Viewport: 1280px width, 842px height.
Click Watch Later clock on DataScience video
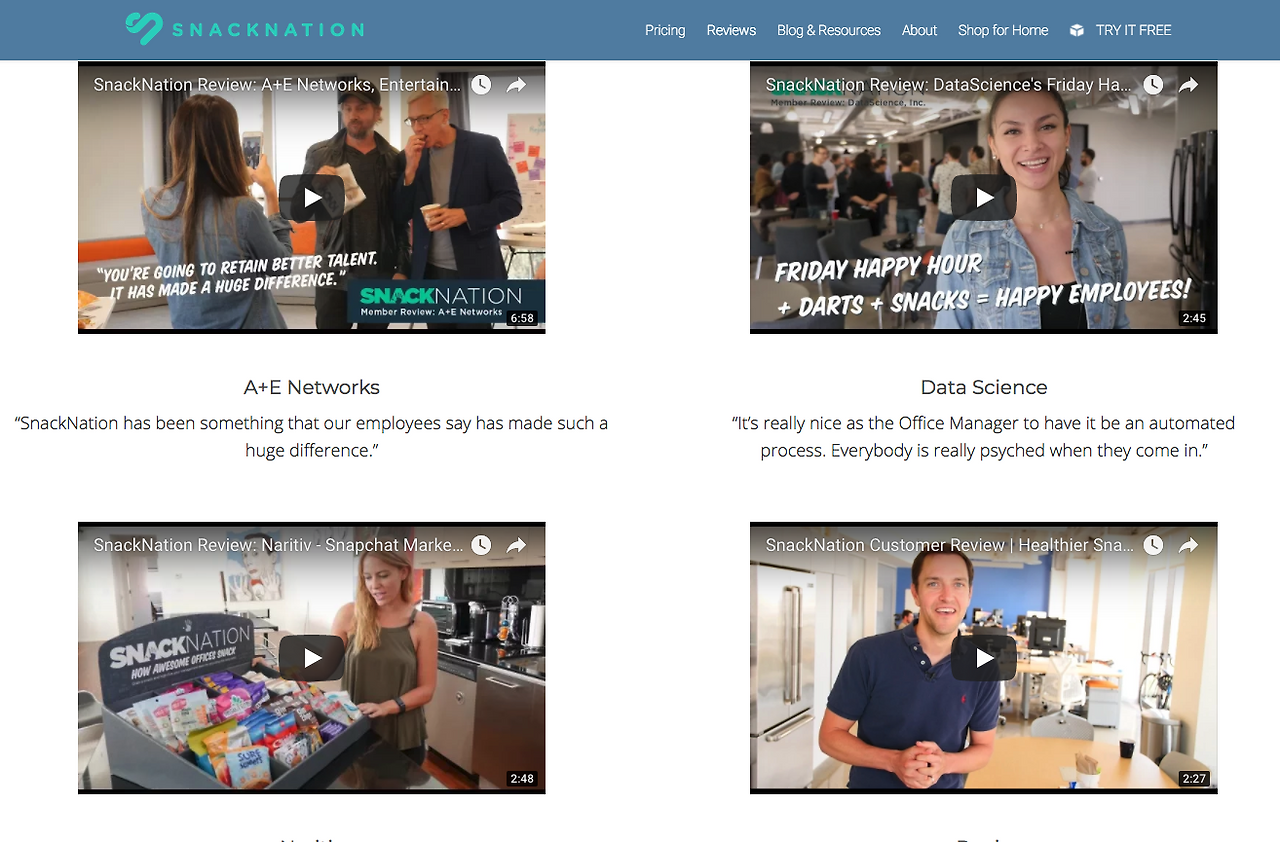(1153, 85)
